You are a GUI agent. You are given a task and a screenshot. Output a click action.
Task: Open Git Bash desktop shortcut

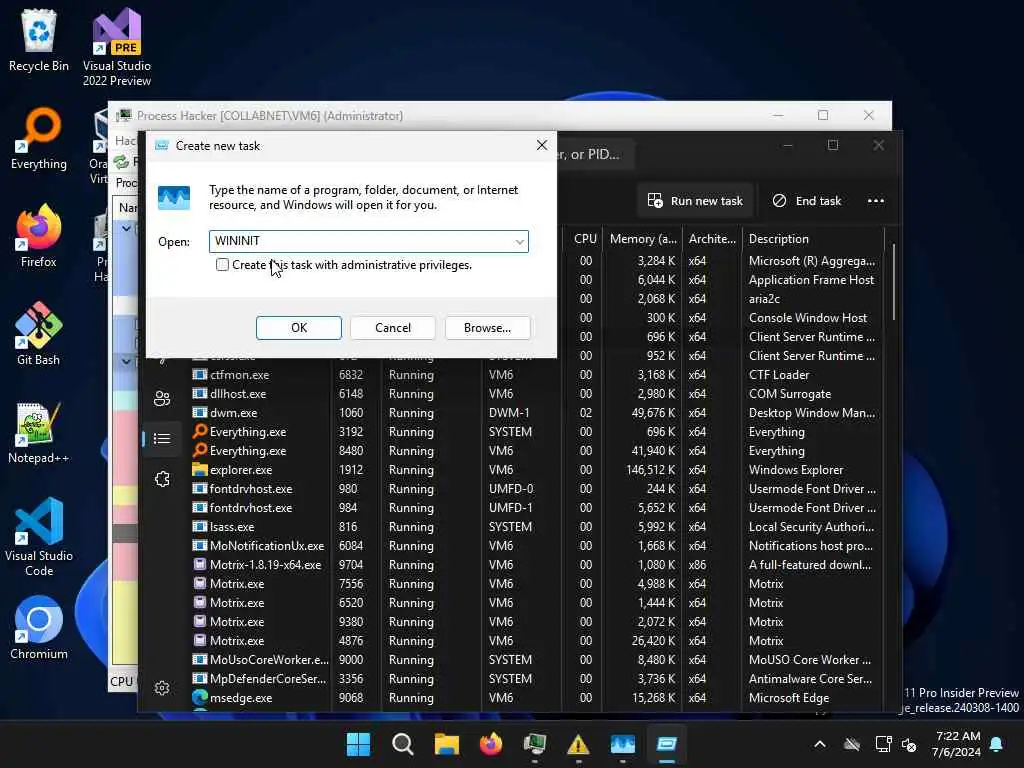[x=39, y=334]
